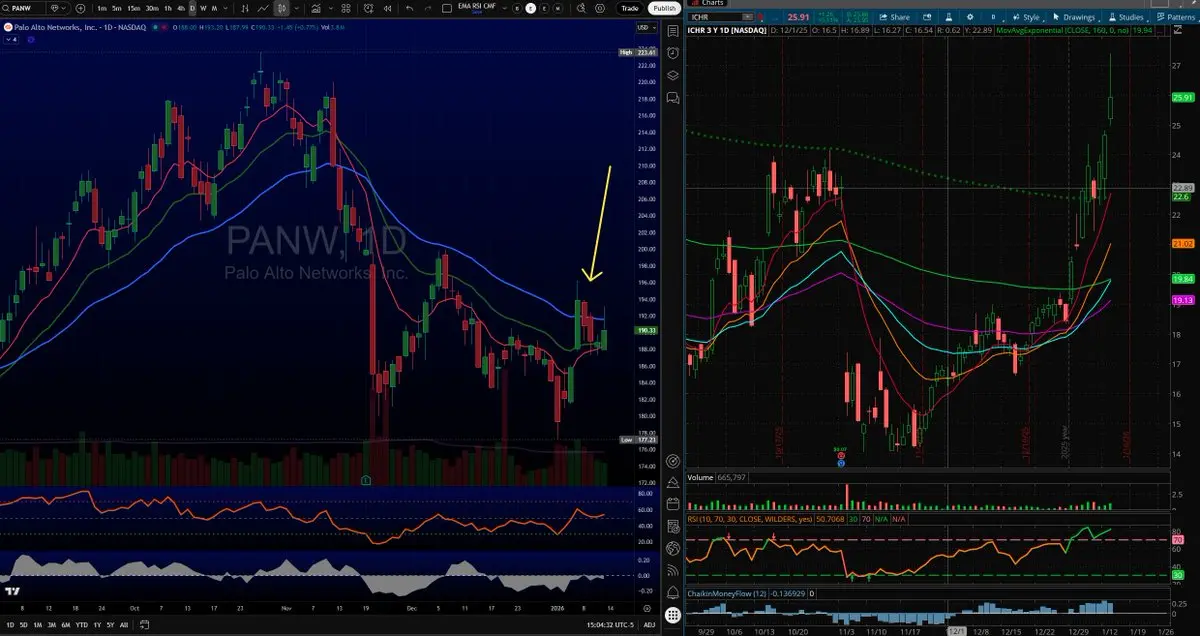Open thinkorswim chart settings gear
This screenshot has height=636, width=1200.
pyautogui.click(x=970, y=17)
